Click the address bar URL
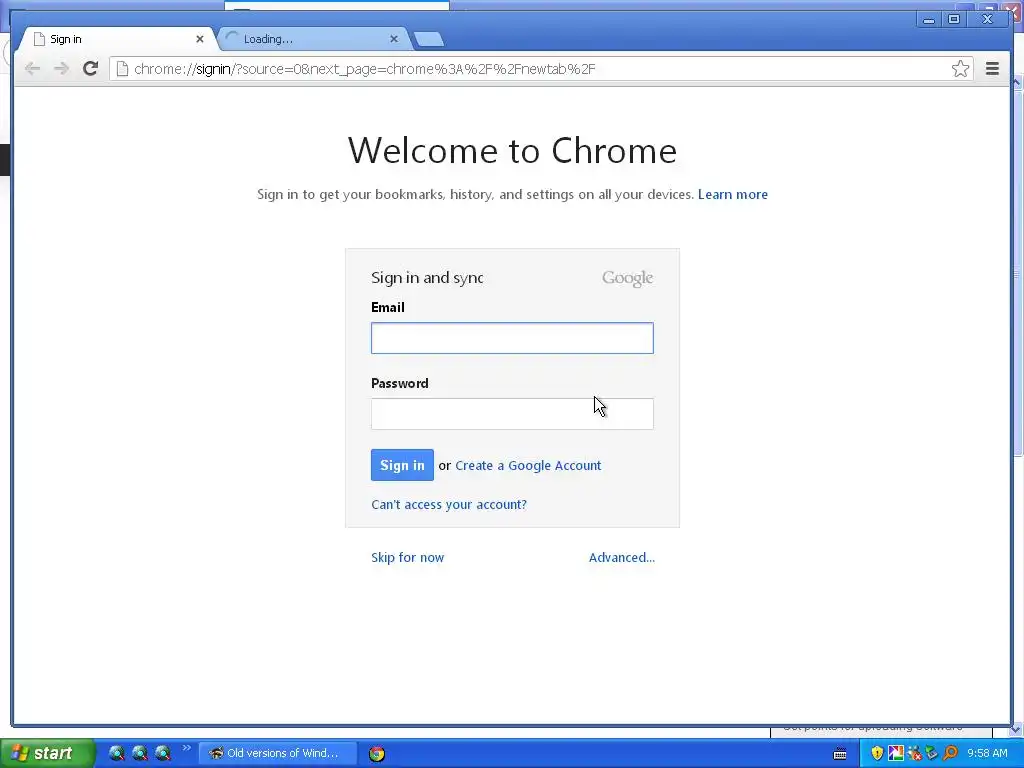The width and height of the screenshot is (1024, 768). pyautogui.click(x=364, y=69)
